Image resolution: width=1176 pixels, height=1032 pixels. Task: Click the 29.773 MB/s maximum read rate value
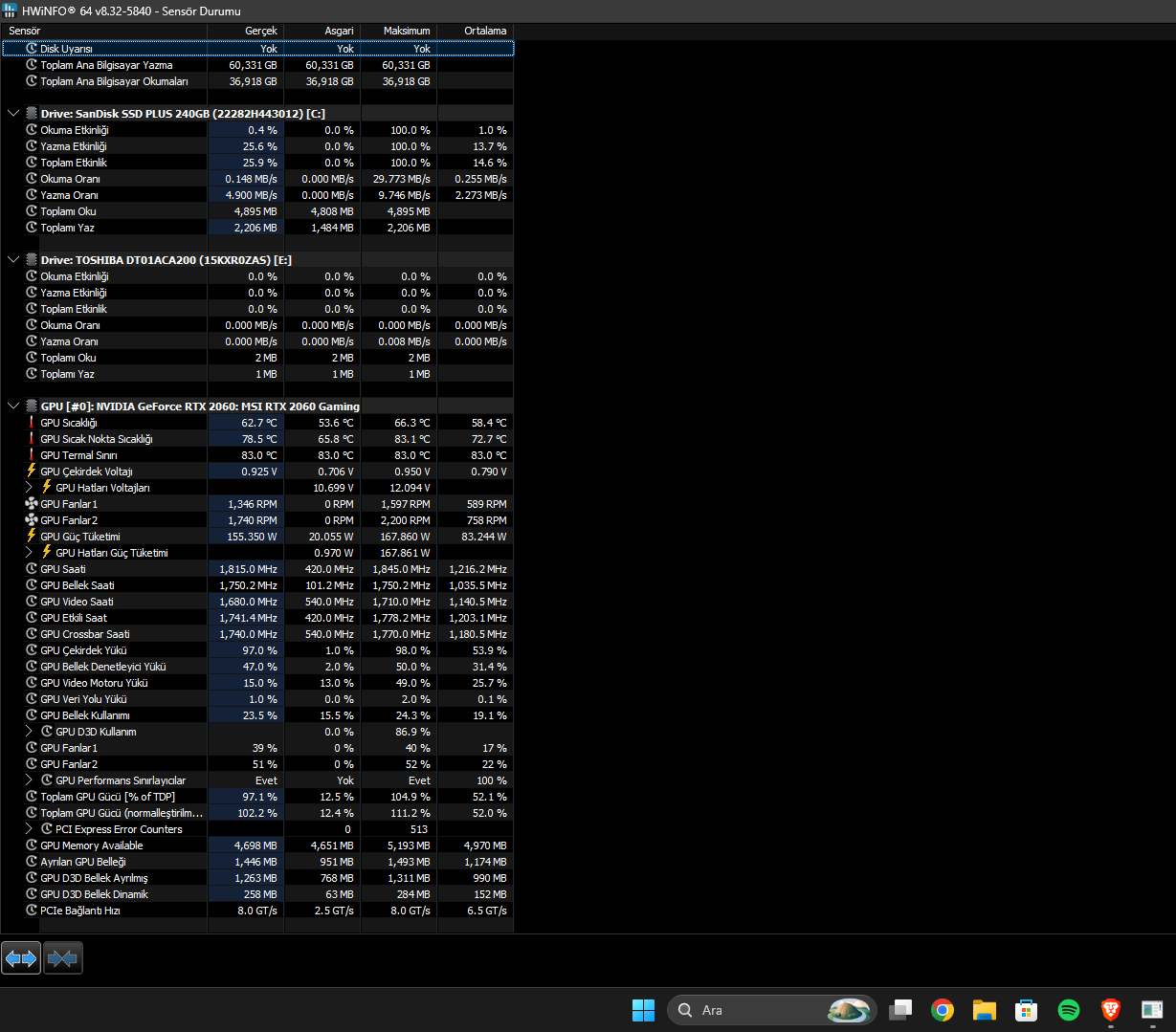pos(401,179)
